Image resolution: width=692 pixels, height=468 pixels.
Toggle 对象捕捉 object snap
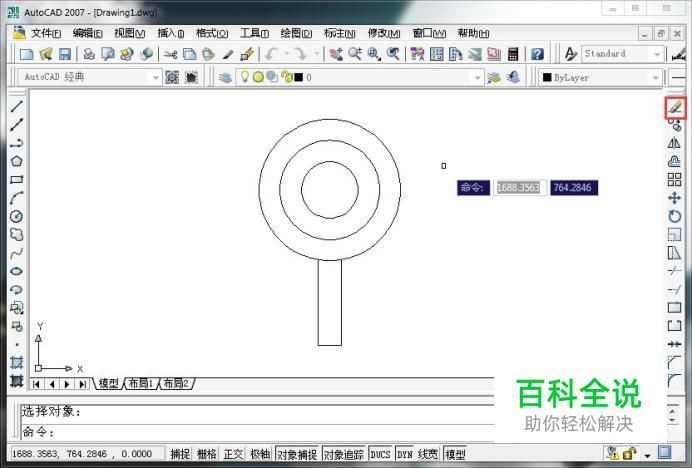tap(297, 454)
